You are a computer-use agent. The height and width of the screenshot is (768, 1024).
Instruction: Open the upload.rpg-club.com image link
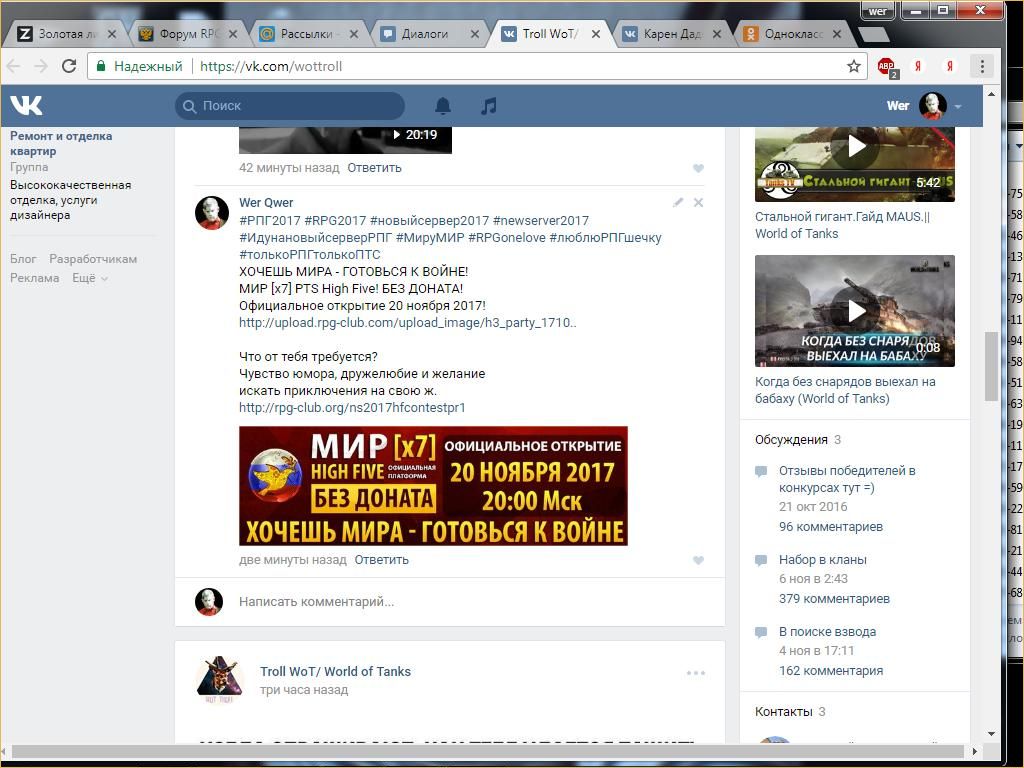(x=408, y=323)
